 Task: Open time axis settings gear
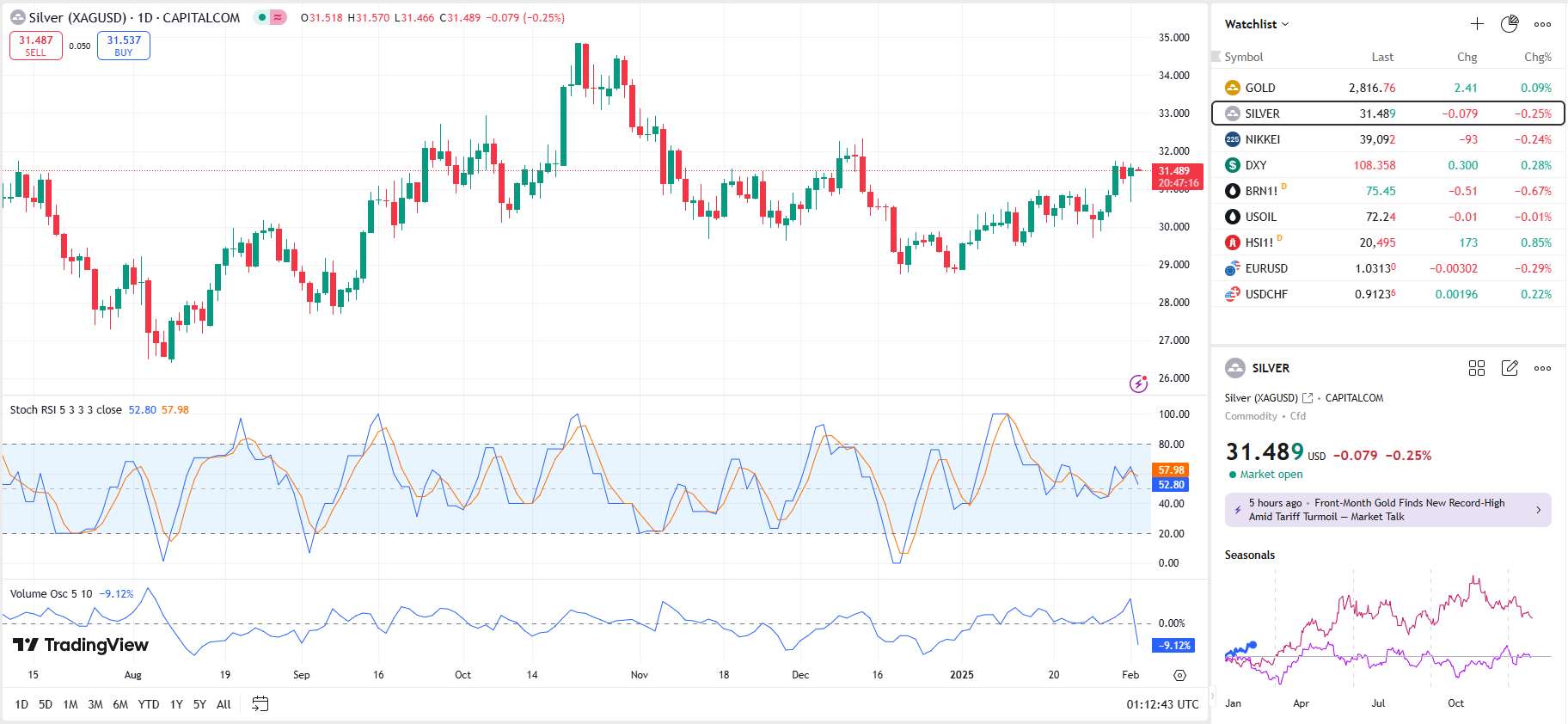click(1179, 675)
